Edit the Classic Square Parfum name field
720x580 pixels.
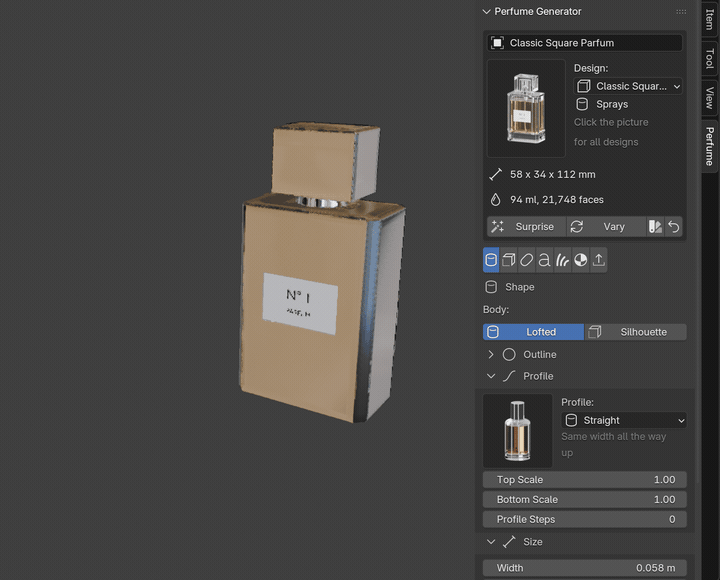pyautogui.click(x=585, y=43)
